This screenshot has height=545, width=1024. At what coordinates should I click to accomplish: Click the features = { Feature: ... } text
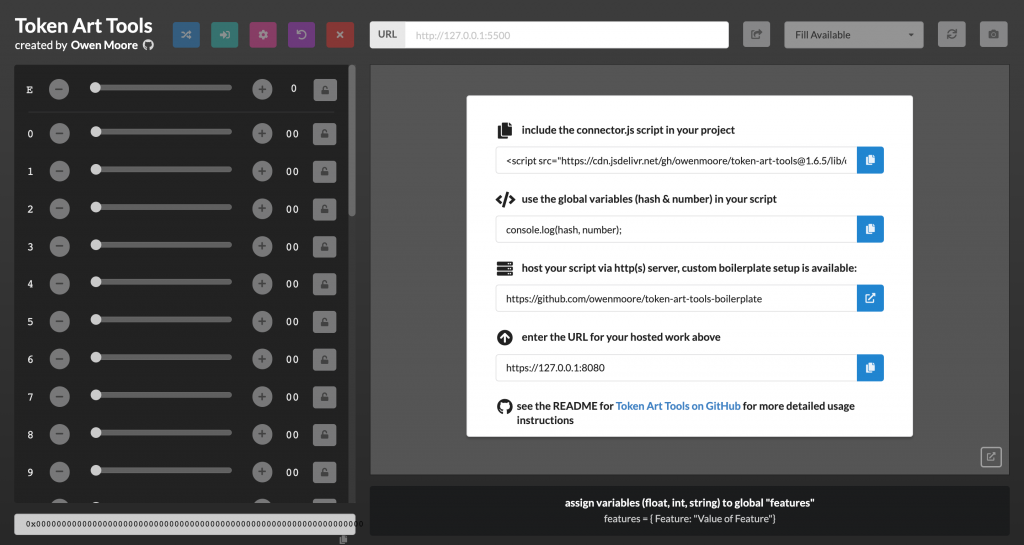(690, 519)
